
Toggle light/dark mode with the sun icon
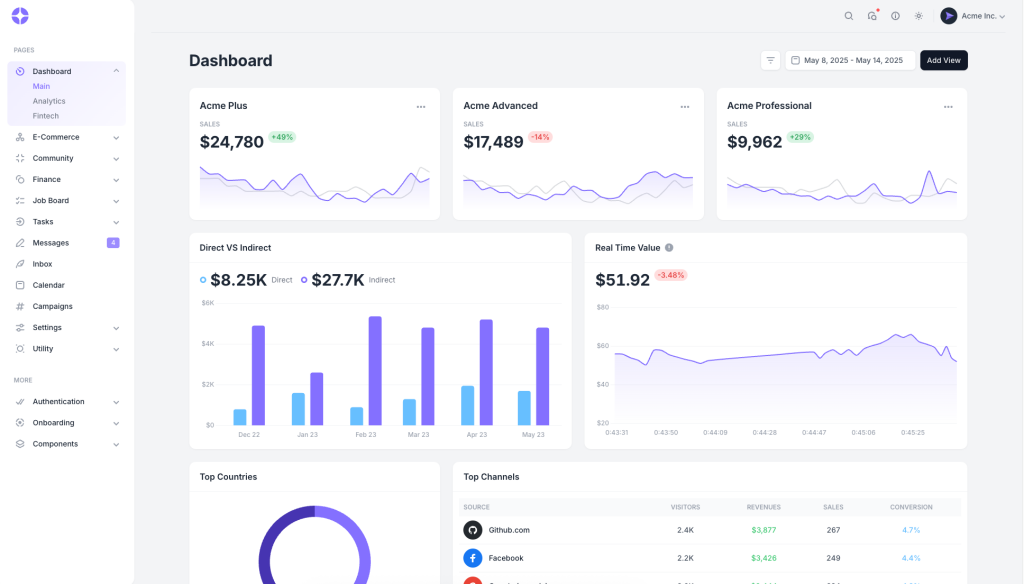[x=918, y=16]
